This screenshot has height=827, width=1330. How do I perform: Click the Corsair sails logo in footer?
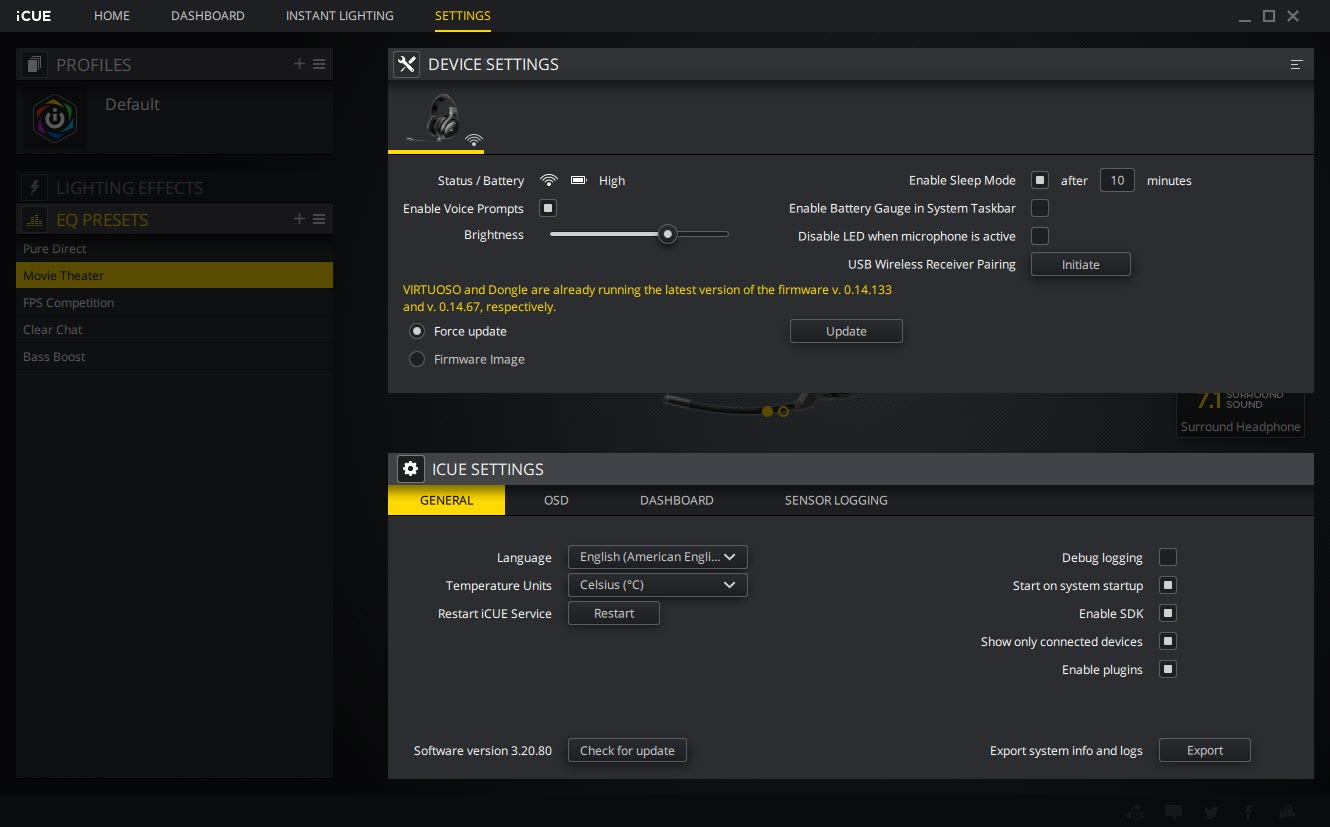(x=1288, y=812)
